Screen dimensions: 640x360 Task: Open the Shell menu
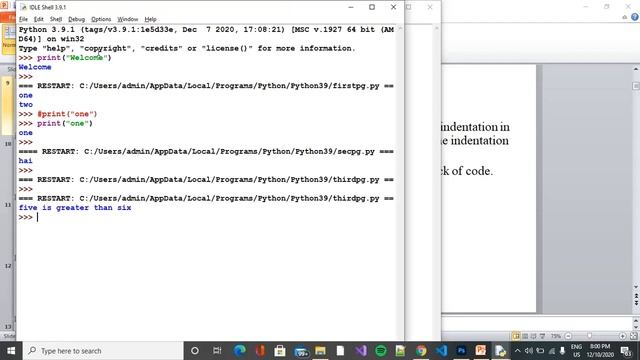pyautogui.click(x=56, y=19)
